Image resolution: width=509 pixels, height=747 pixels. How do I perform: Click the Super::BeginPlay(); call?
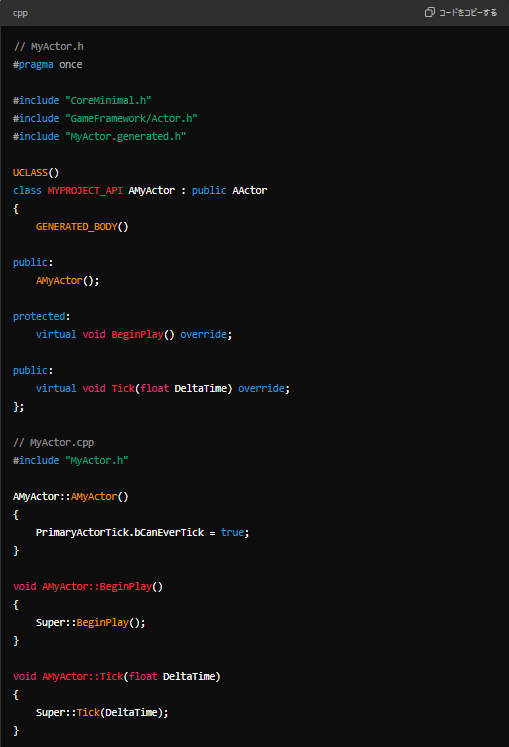[x=91, y=623]
